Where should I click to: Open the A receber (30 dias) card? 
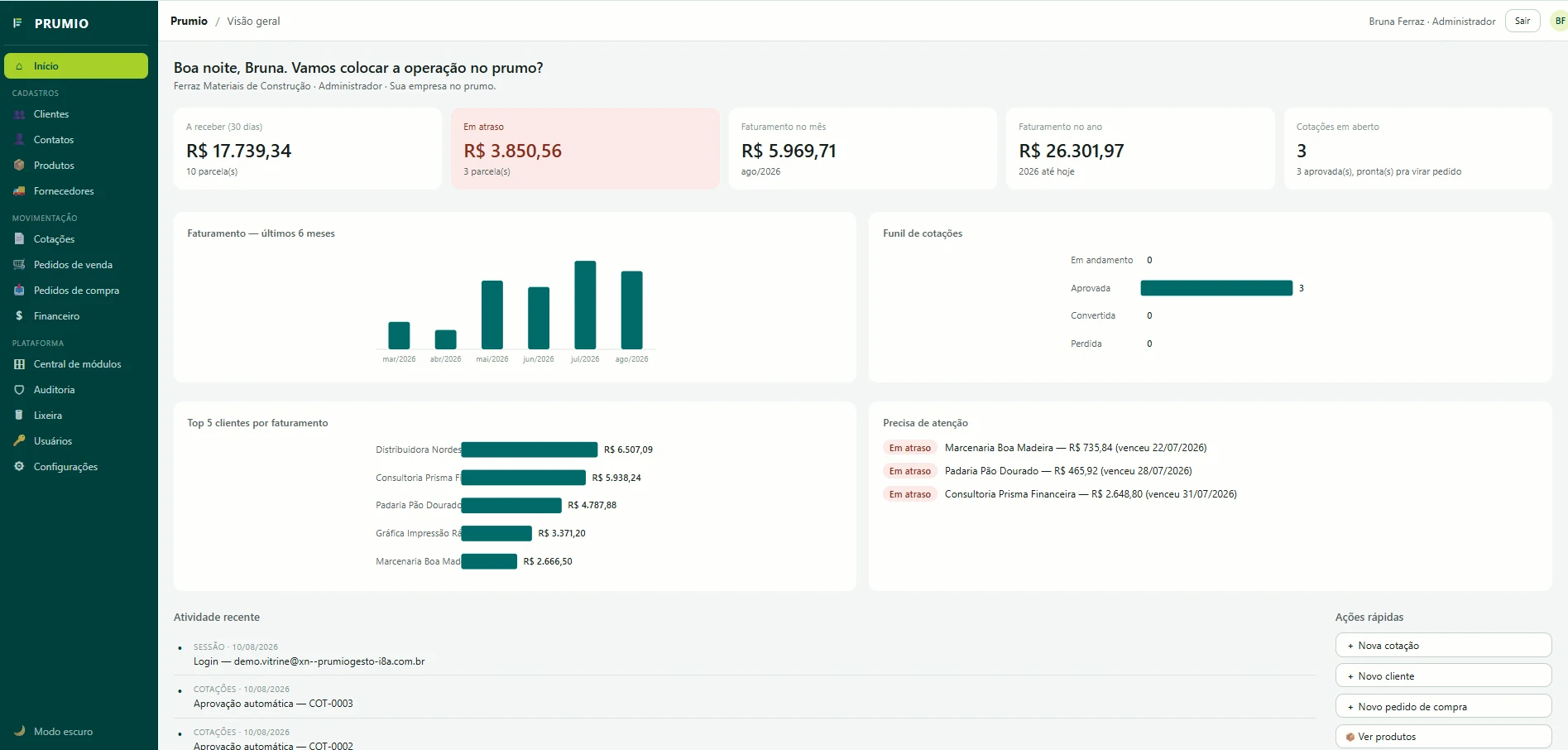308,149
